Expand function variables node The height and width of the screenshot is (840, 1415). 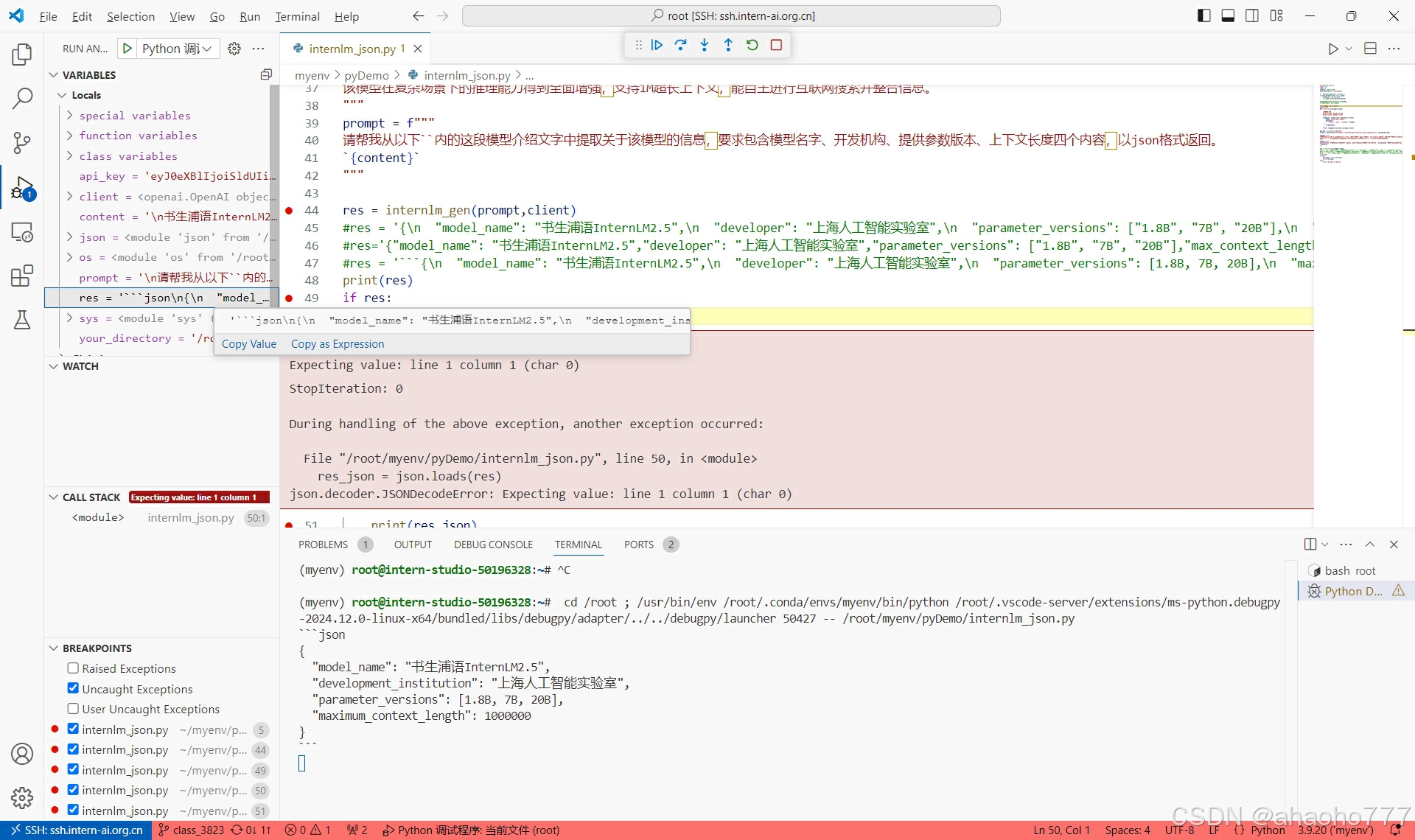(70, 136)
